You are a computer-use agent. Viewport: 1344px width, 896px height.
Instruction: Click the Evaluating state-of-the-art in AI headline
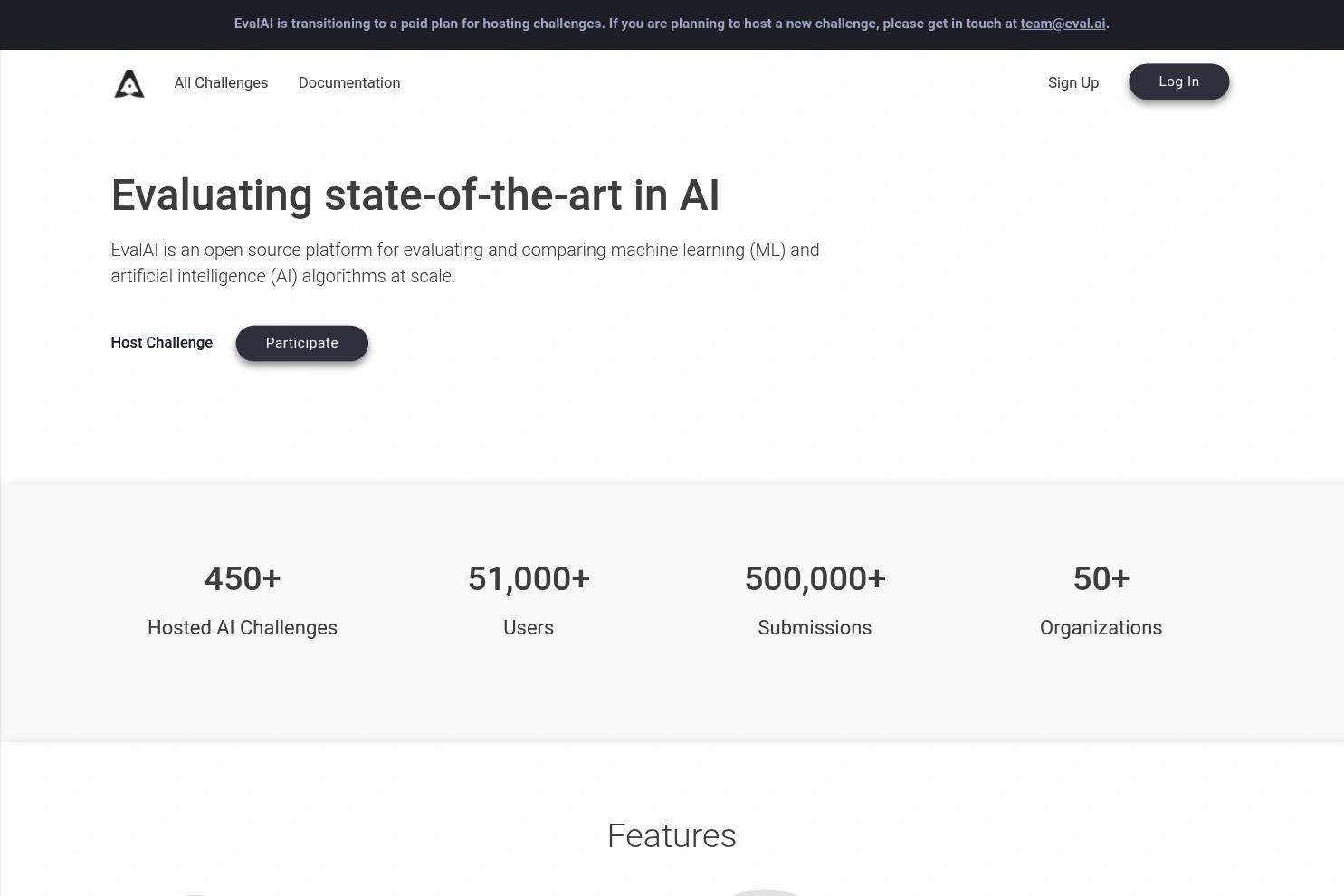point(415,195)
